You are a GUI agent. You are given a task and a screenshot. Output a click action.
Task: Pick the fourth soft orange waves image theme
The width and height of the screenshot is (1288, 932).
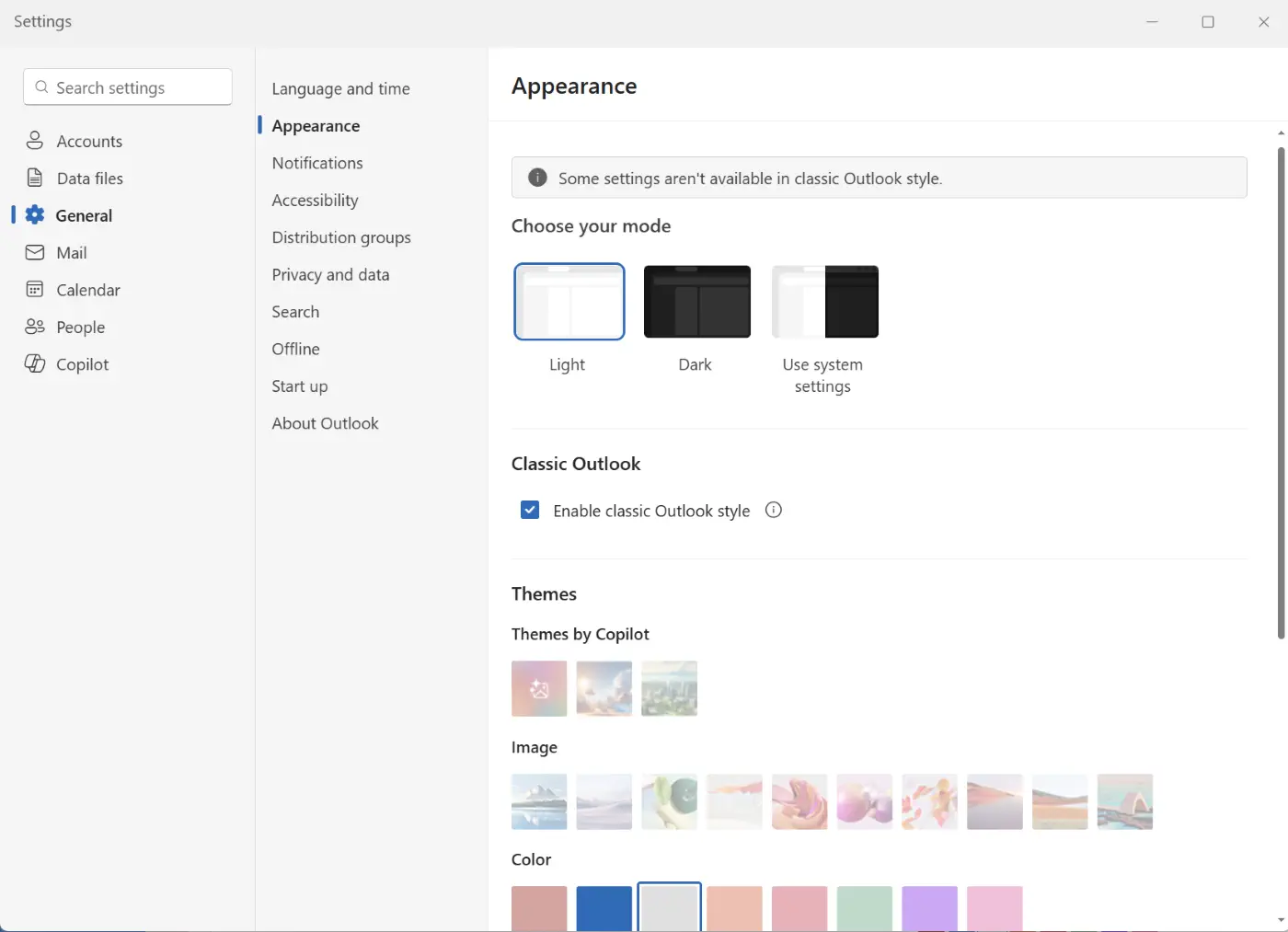click(x=734, y=801)
